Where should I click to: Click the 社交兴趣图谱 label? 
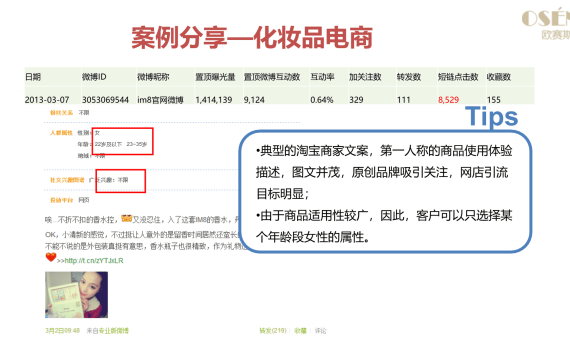(x=67, y=180)
